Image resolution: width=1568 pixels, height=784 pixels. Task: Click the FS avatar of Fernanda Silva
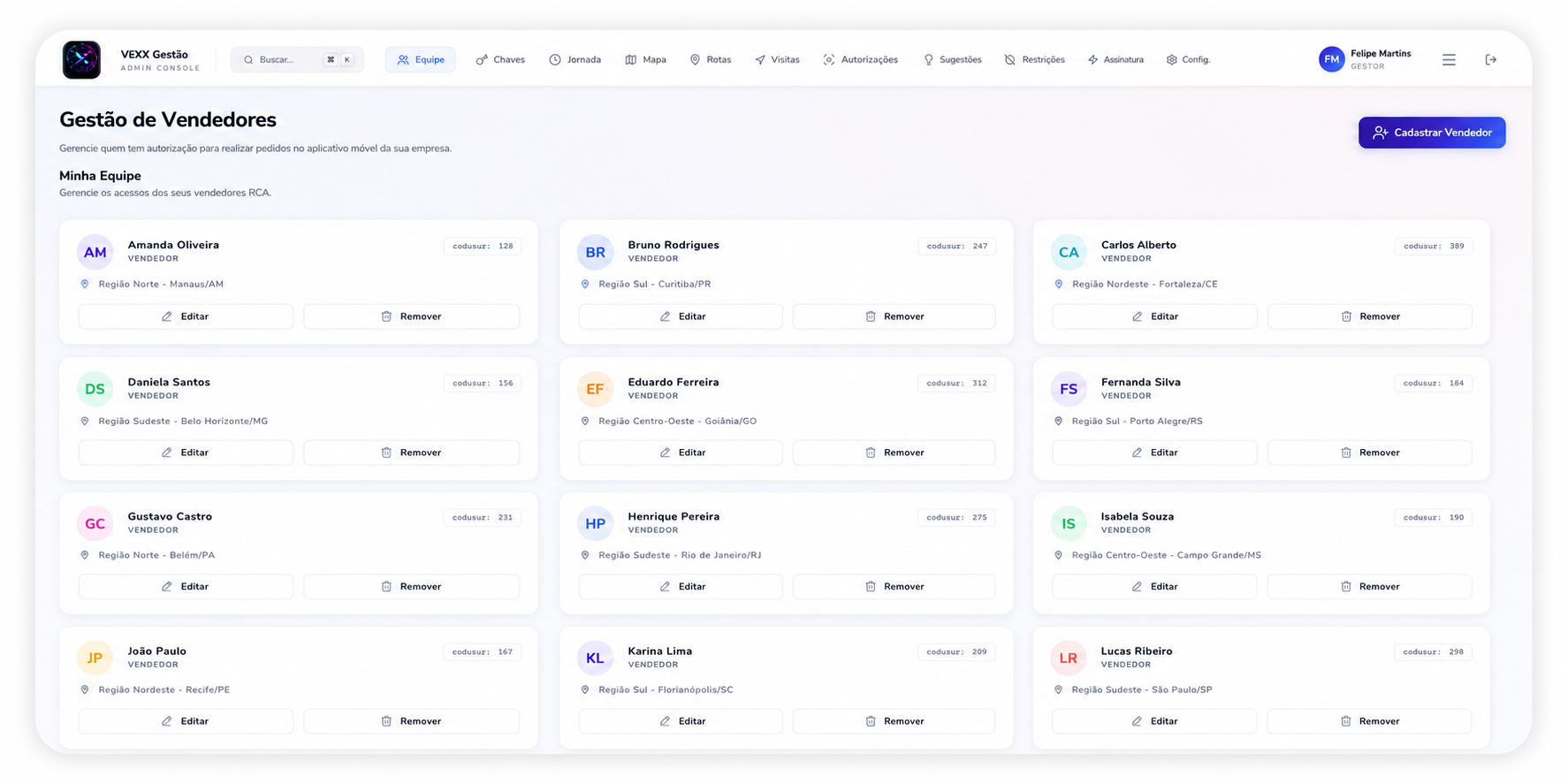pyautogui.click(x=1069, y=389)
